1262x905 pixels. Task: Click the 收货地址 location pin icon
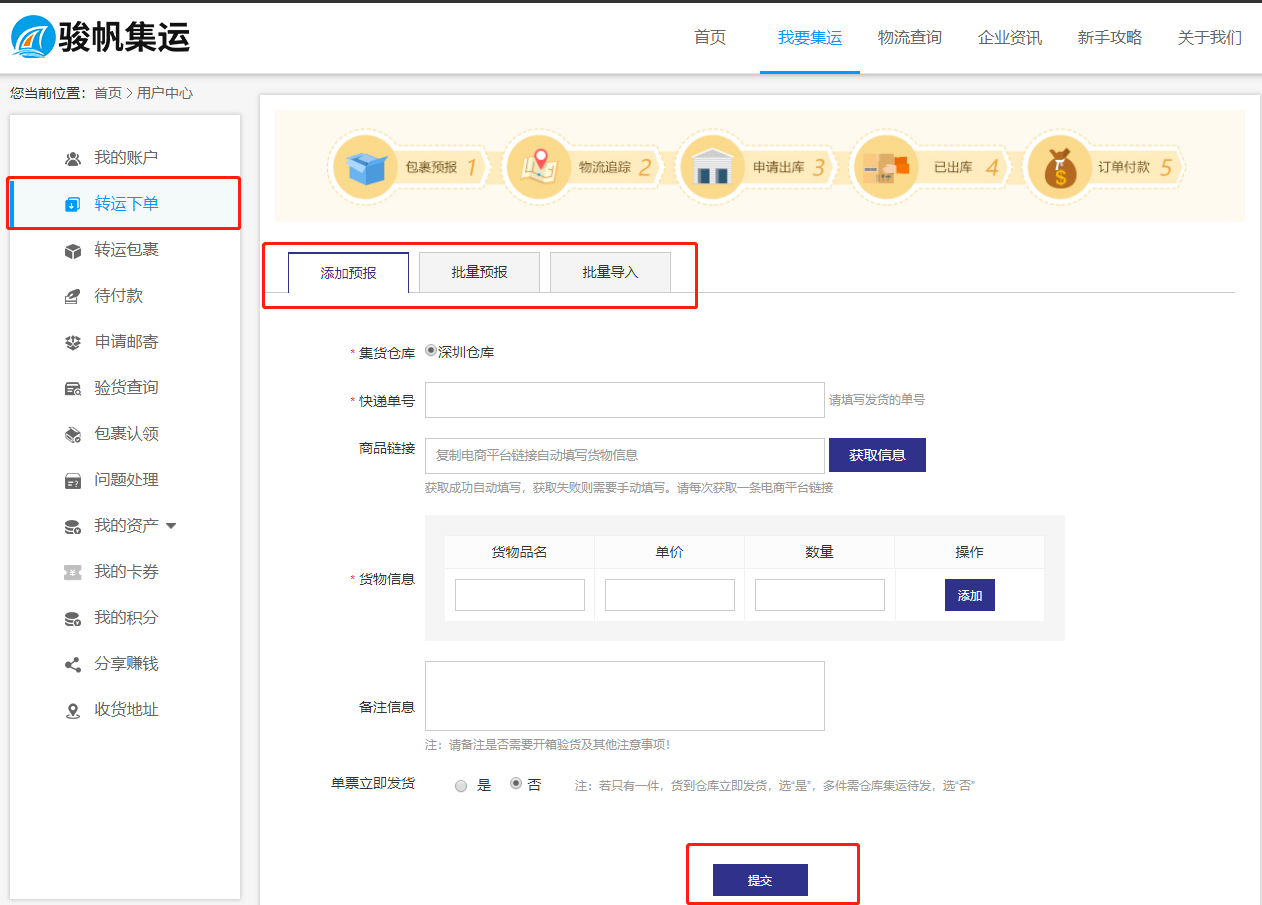(x=73, y=710)
